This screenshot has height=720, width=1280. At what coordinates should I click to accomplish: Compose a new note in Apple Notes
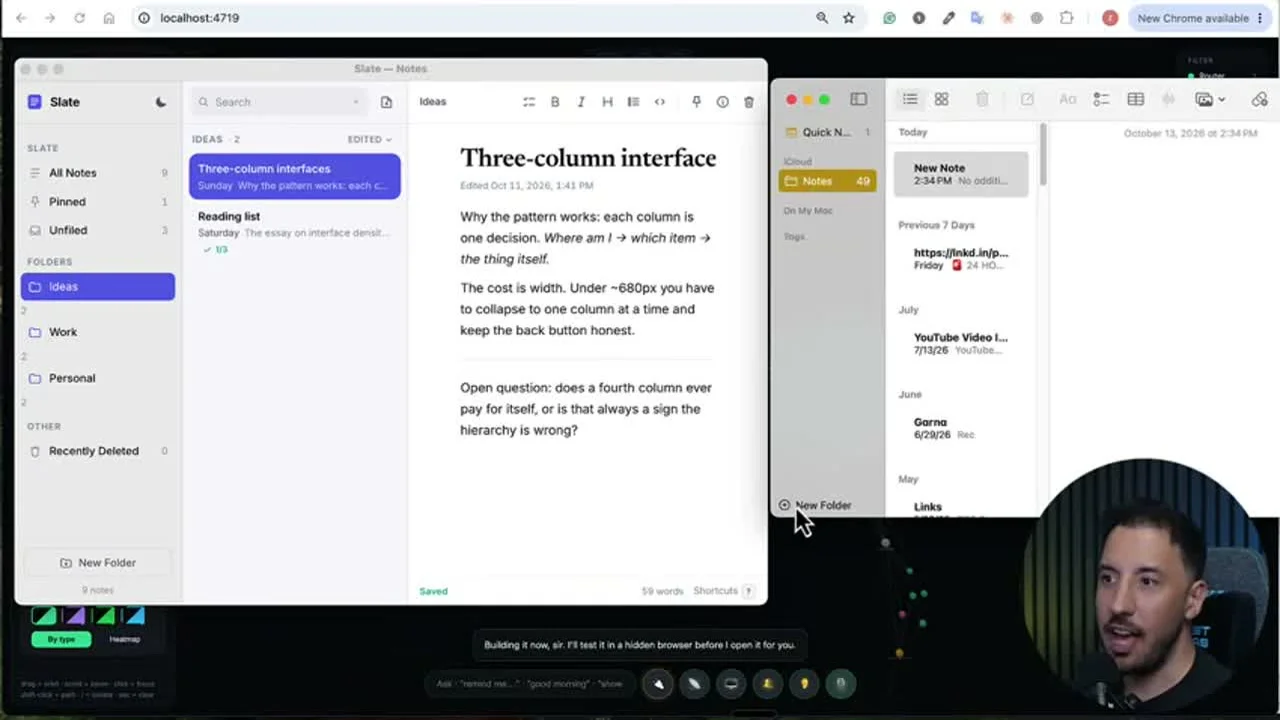(1027, 99)
